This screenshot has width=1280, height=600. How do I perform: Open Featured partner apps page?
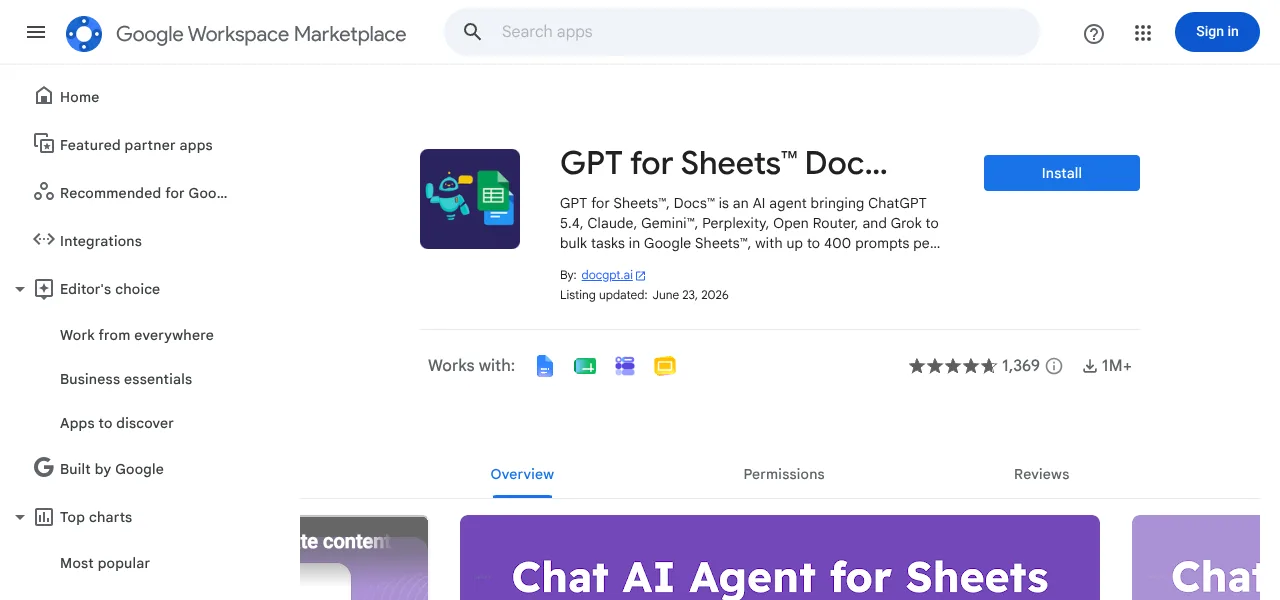click(136, 145)
